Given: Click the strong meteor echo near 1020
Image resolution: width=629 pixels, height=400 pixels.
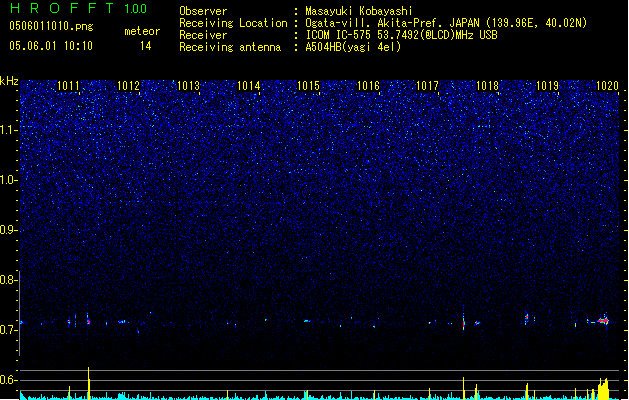Looking at the screenshot, I should point(603,321).
